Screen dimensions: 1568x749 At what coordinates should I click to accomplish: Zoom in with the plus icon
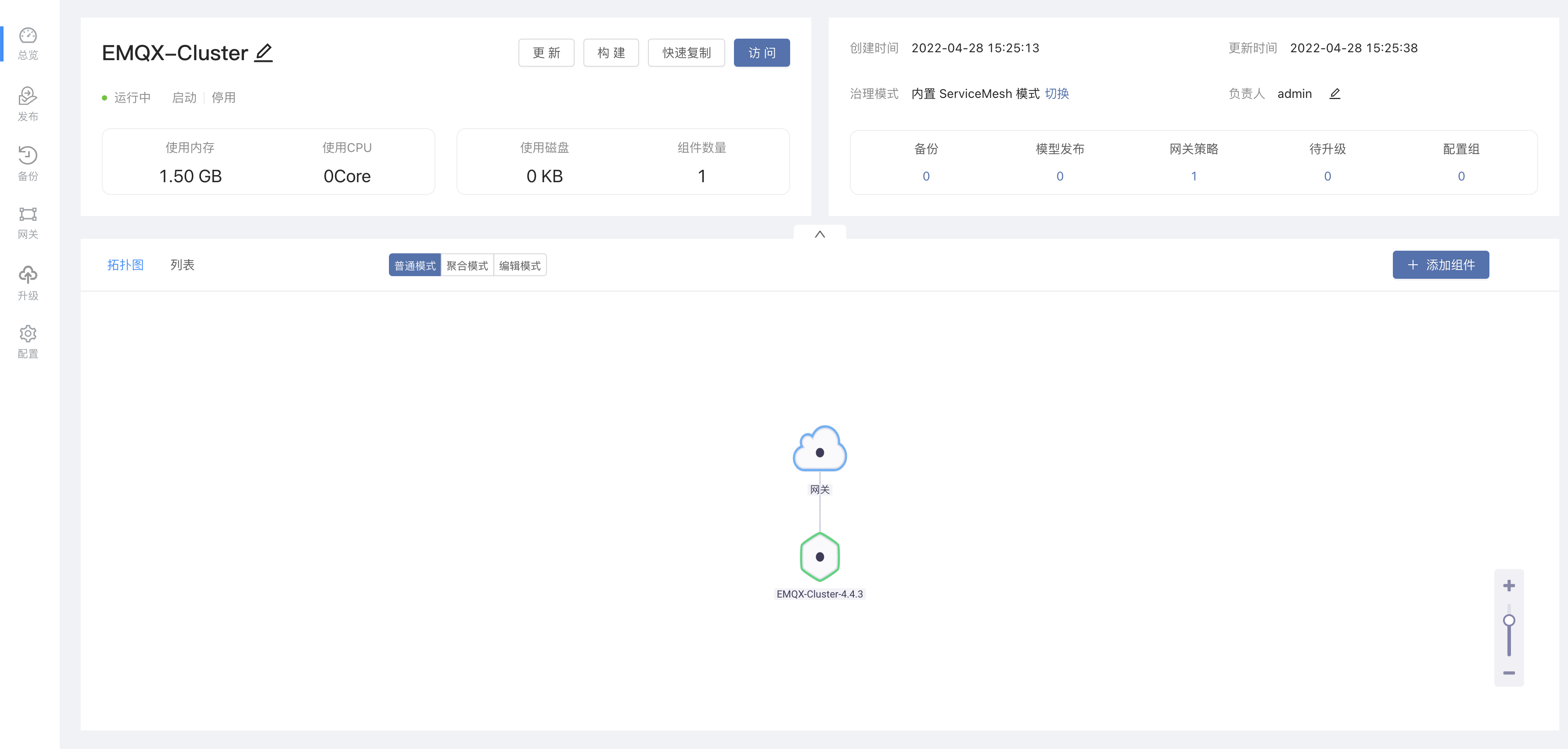point(1509,586)
